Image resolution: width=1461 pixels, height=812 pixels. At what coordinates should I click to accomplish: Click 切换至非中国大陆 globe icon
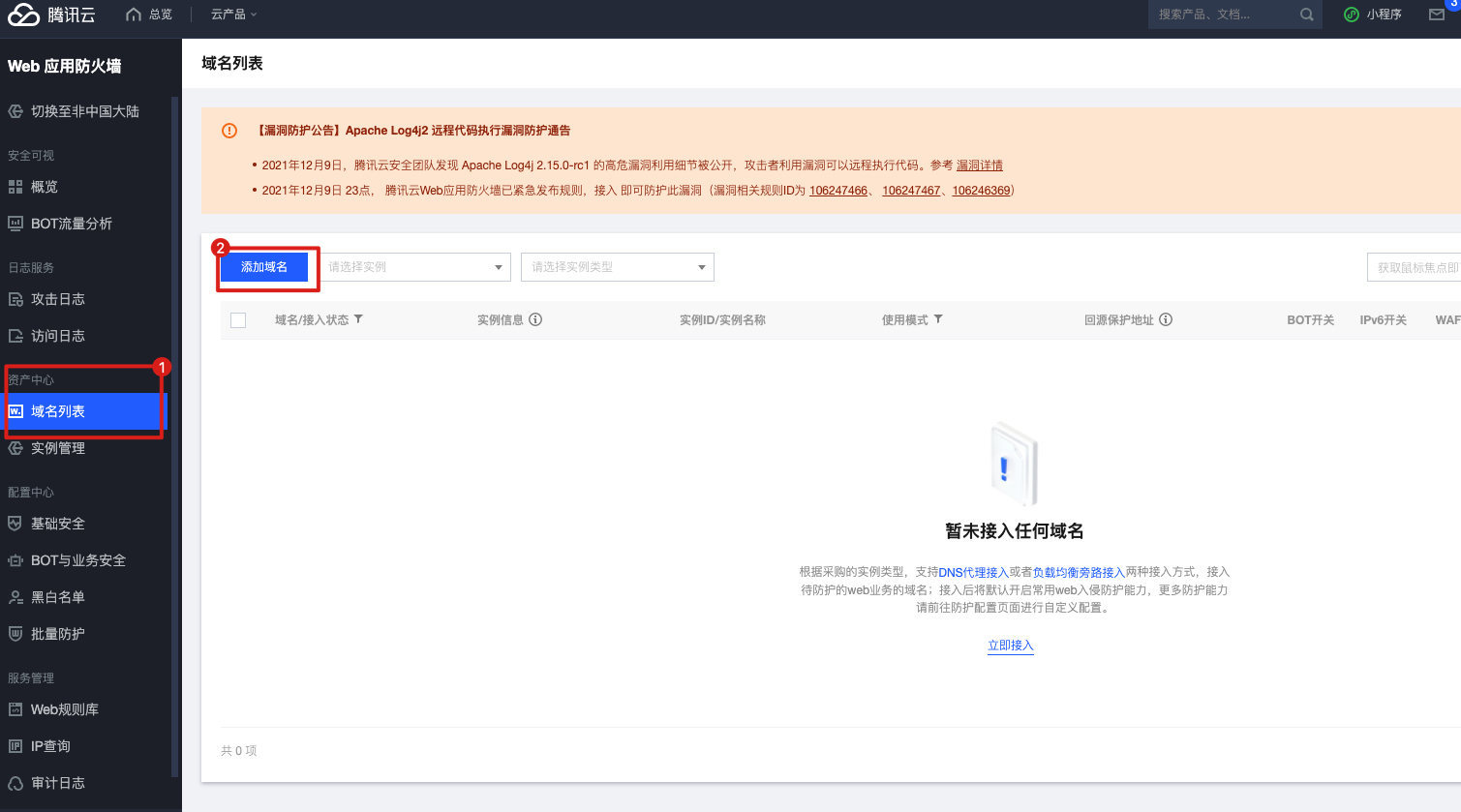tap(15, 111)
